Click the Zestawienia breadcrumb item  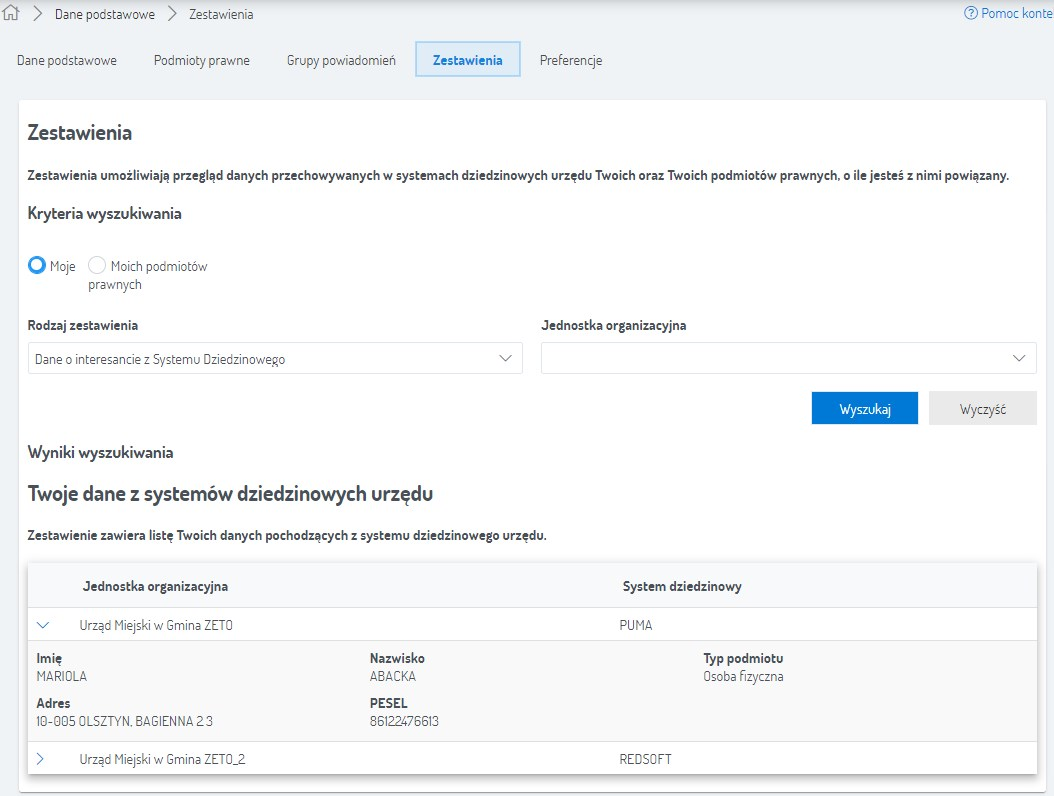(x=221, y=15)
